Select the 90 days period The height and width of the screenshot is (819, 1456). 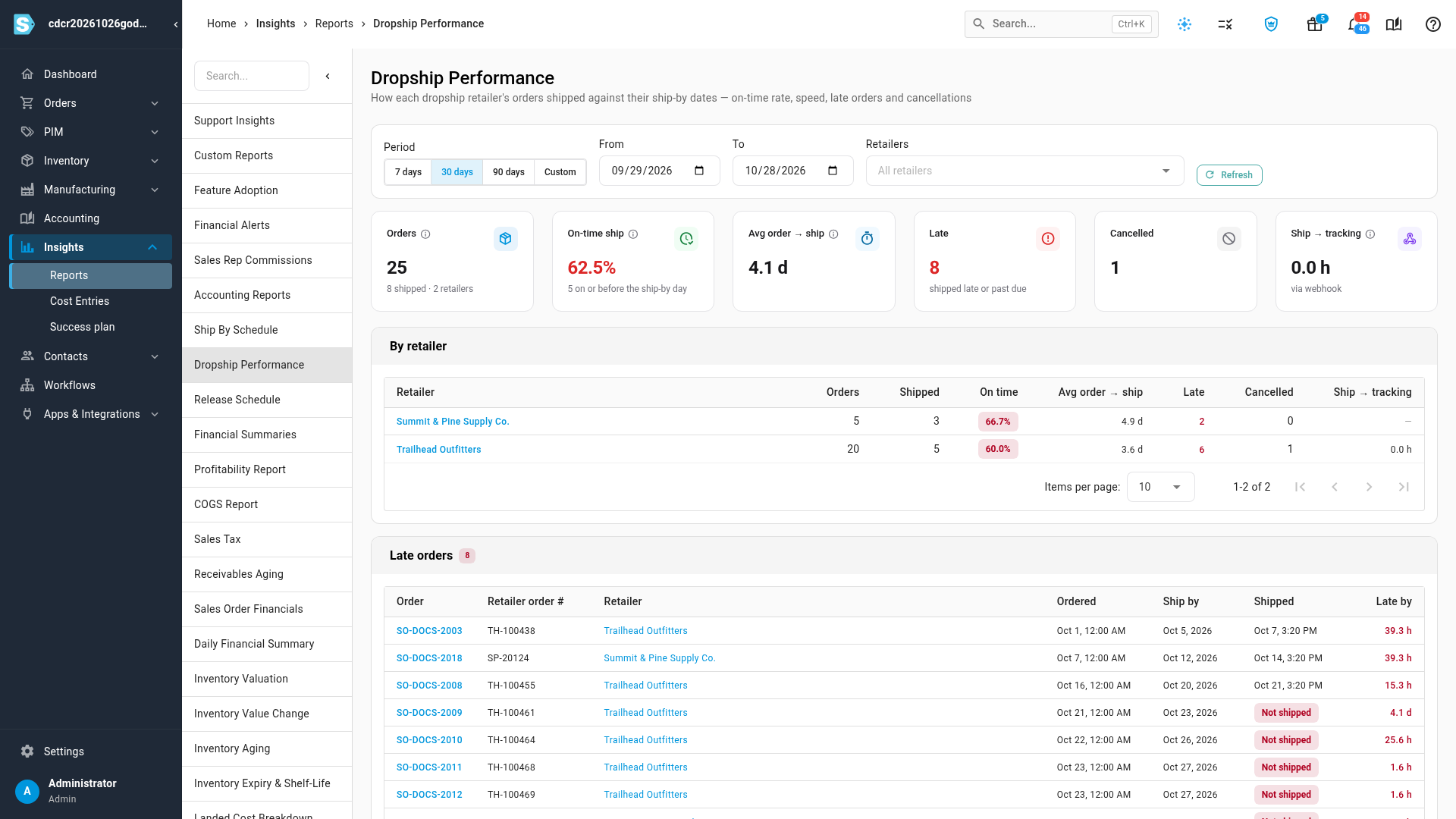pyautogui.click(x=509, y=172)
